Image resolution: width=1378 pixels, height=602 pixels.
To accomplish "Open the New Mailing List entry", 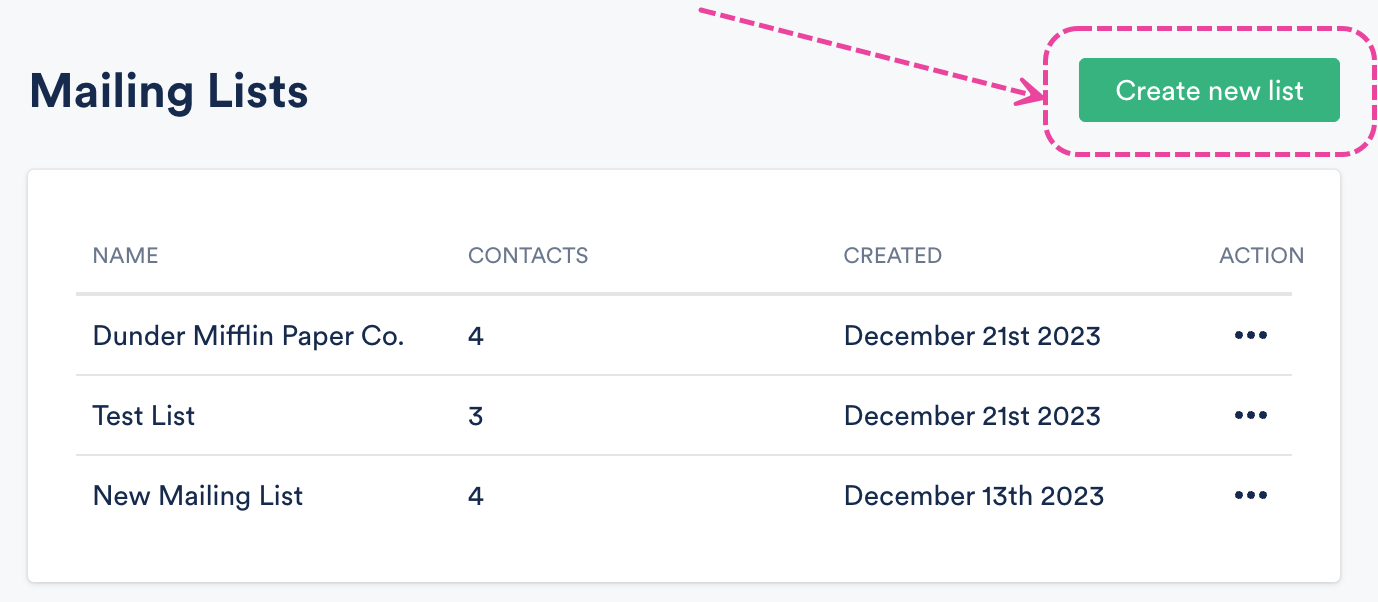I will pyautogui.click(x=198, y=496).
